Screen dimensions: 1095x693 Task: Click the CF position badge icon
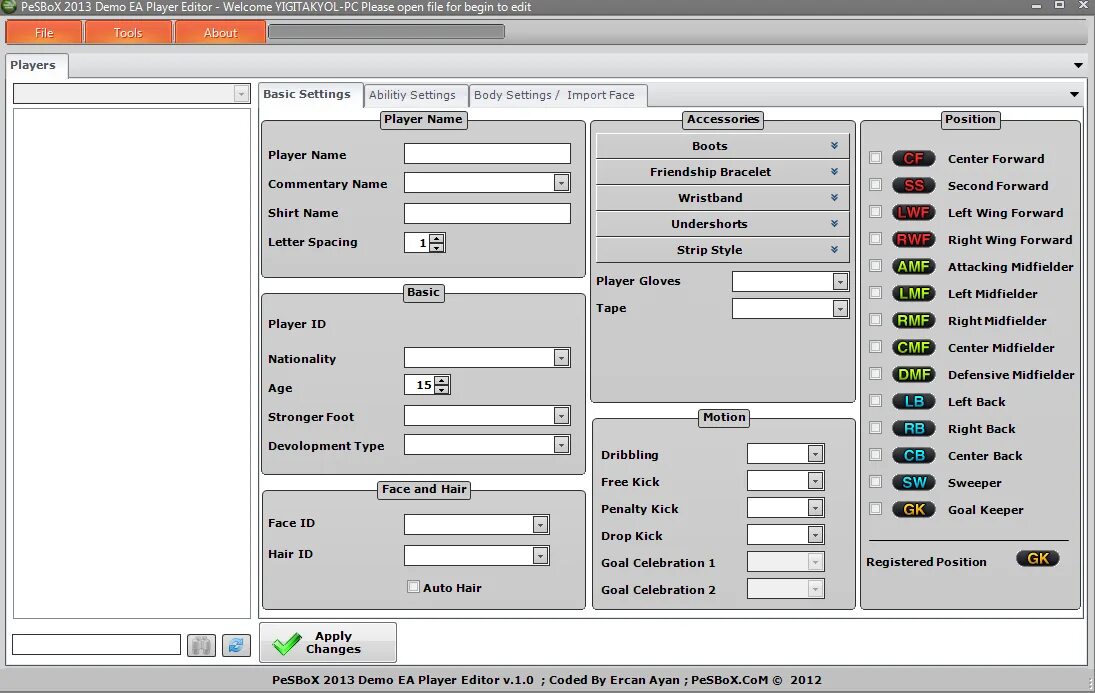[913, 159]
